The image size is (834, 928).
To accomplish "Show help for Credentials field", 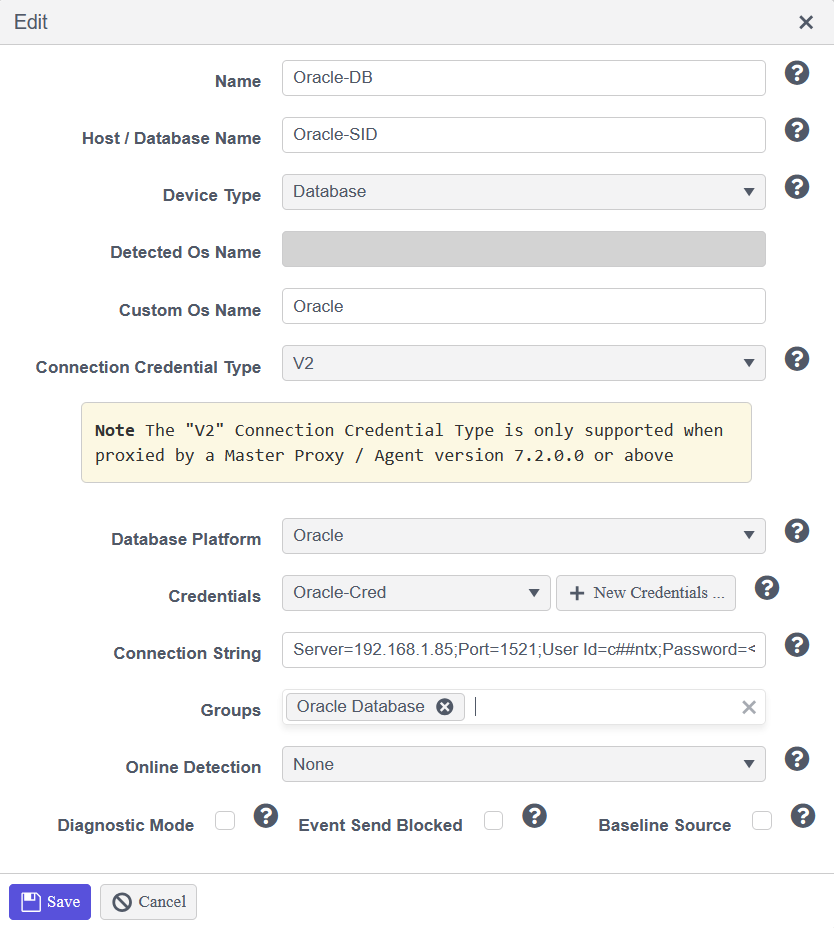I will pos(767,588).
